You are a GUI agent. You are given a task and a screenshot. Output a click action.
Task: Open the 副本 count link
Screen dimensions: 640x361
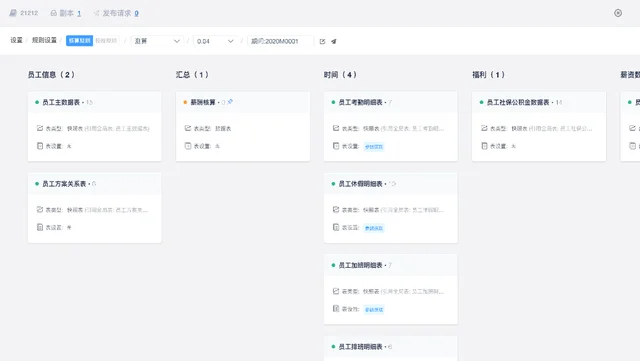(x=79, y=13)
